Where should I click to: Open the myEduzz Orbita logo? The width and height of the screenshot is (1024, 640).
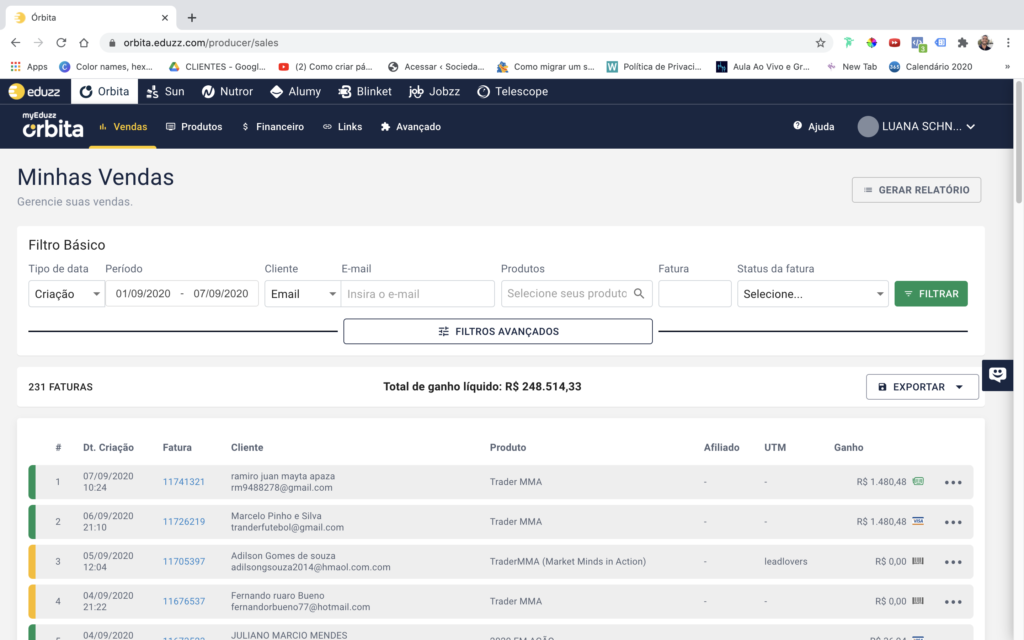tap(53, 125)
